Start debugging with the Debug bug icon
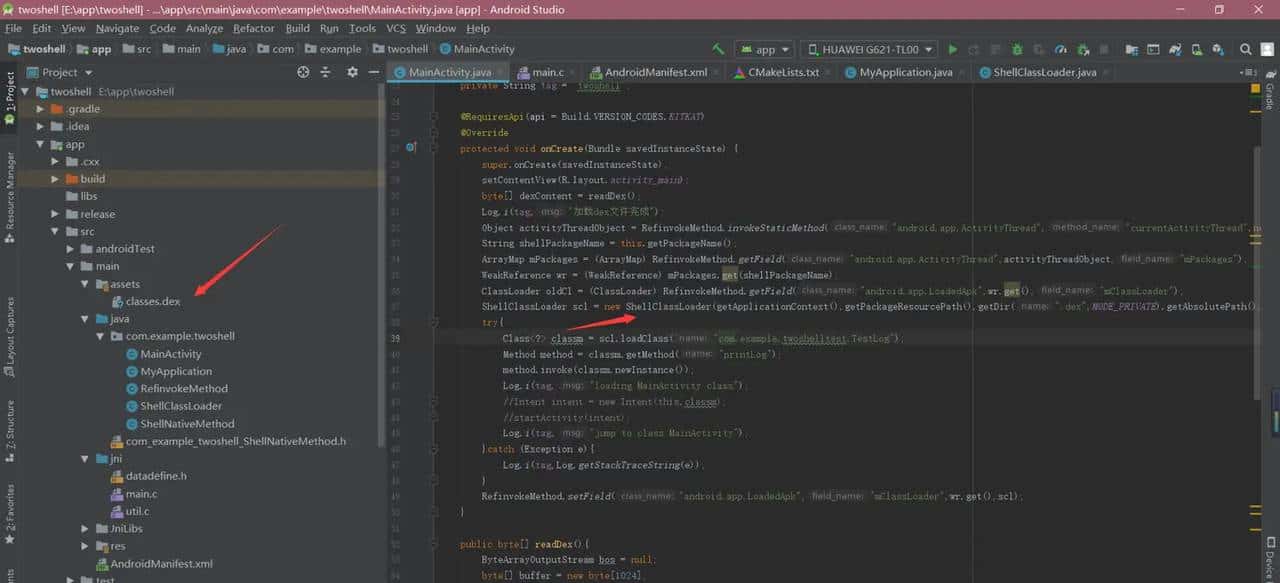This screenshot has height=583, width=1280. (1017, 49)
